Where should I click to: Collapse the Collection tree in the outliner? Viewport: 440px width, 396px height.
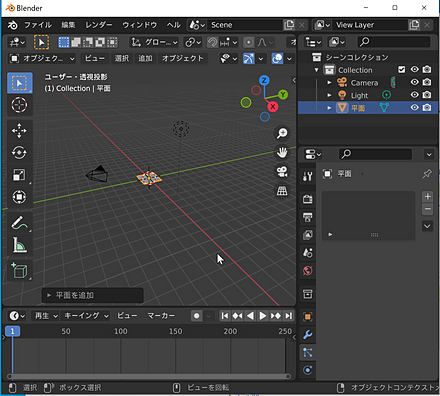[317, 70]
